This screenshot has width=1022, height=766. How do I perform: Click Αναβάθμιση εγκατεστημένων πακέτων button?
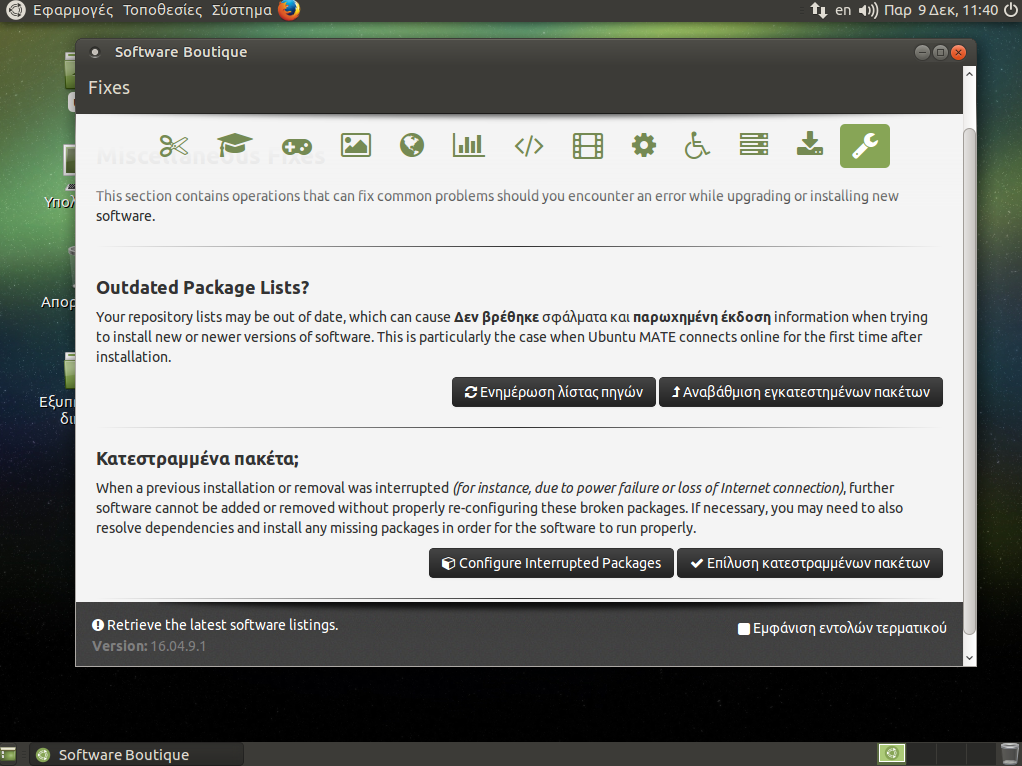point(800,392)
